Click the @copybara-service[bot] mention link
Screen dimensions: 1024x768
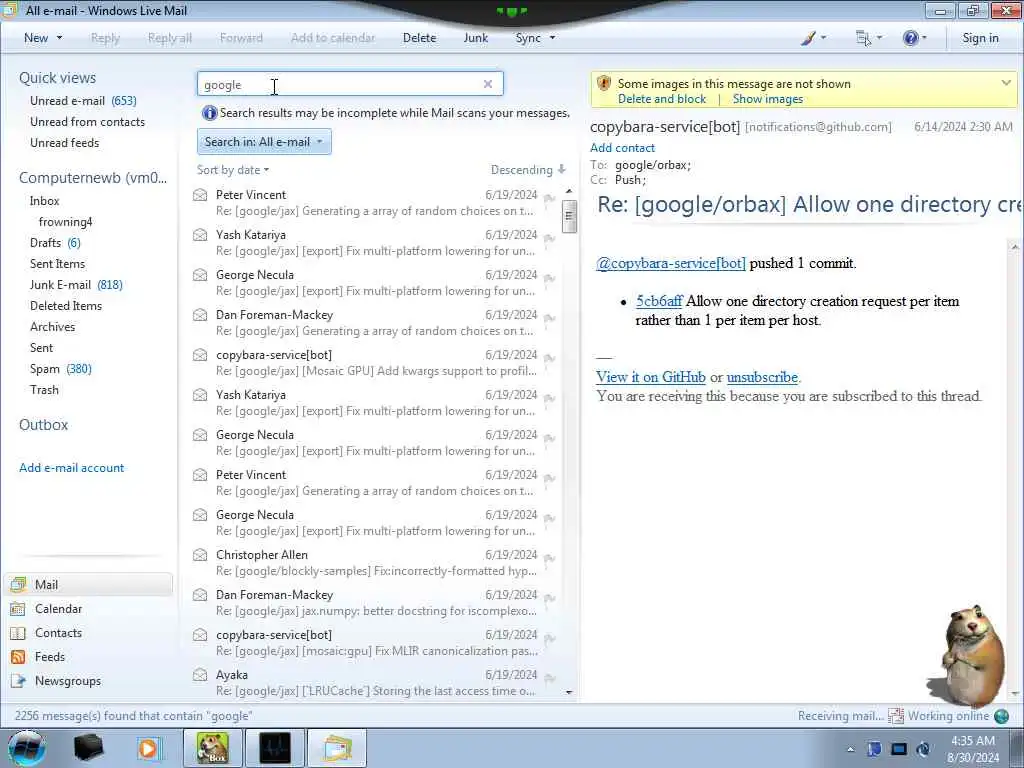tap(671, 263)
